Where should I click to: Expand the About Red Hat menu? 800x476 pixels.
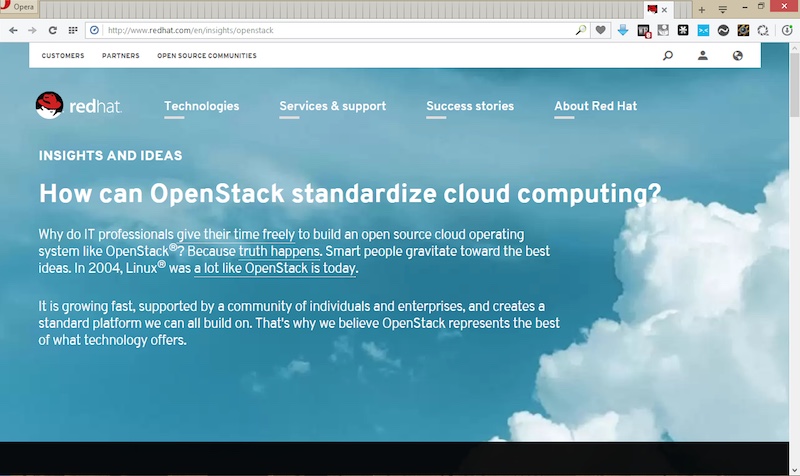595,106
